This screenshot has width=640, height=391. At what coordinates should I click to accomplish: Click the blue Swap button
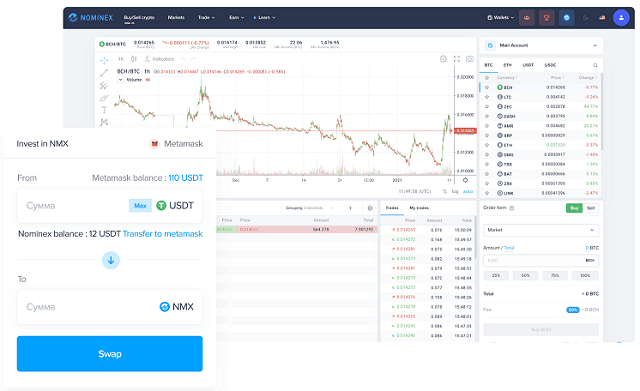click(110, 354)
